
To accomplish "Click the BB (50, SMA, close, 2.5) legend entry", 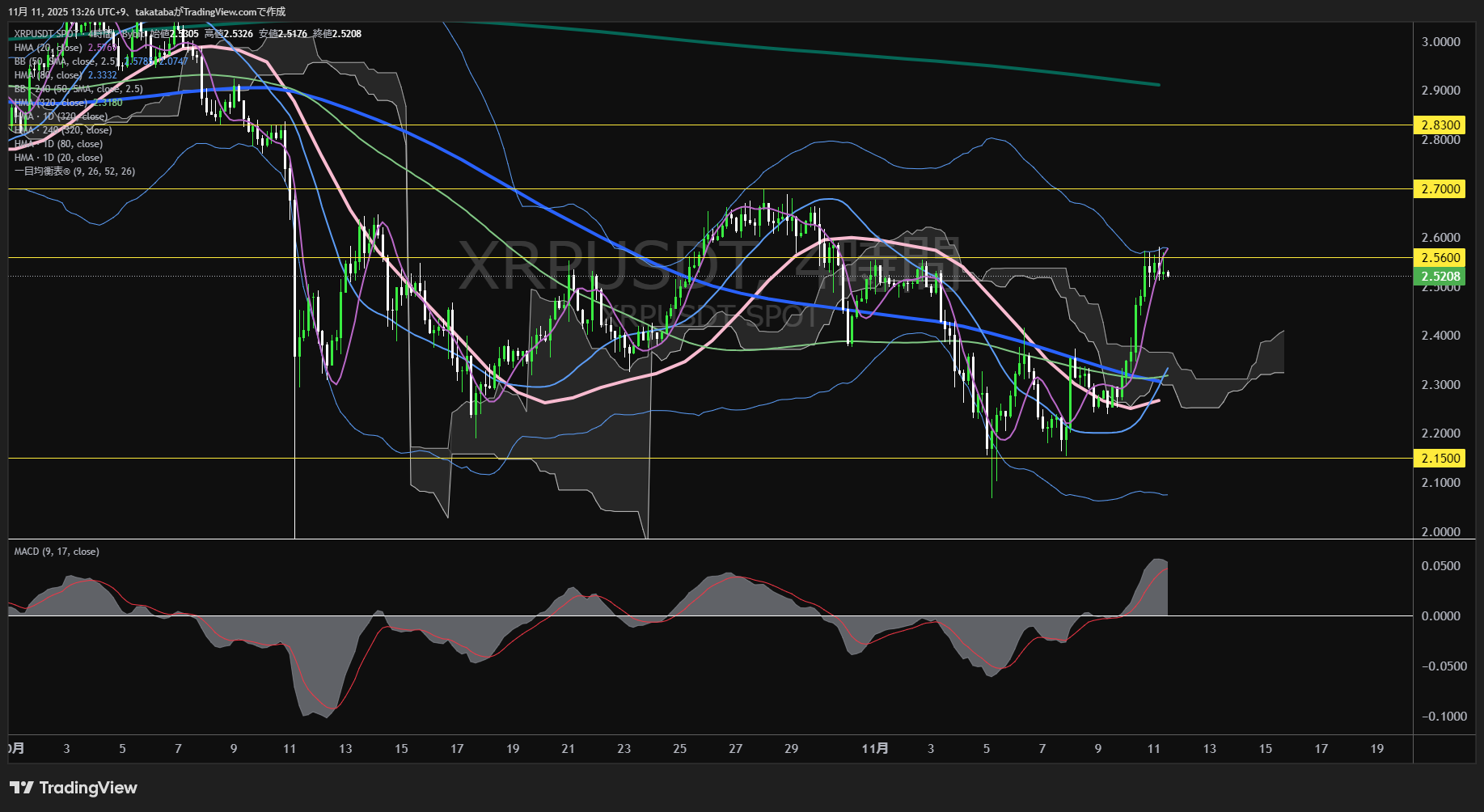I will pos(65,61).
